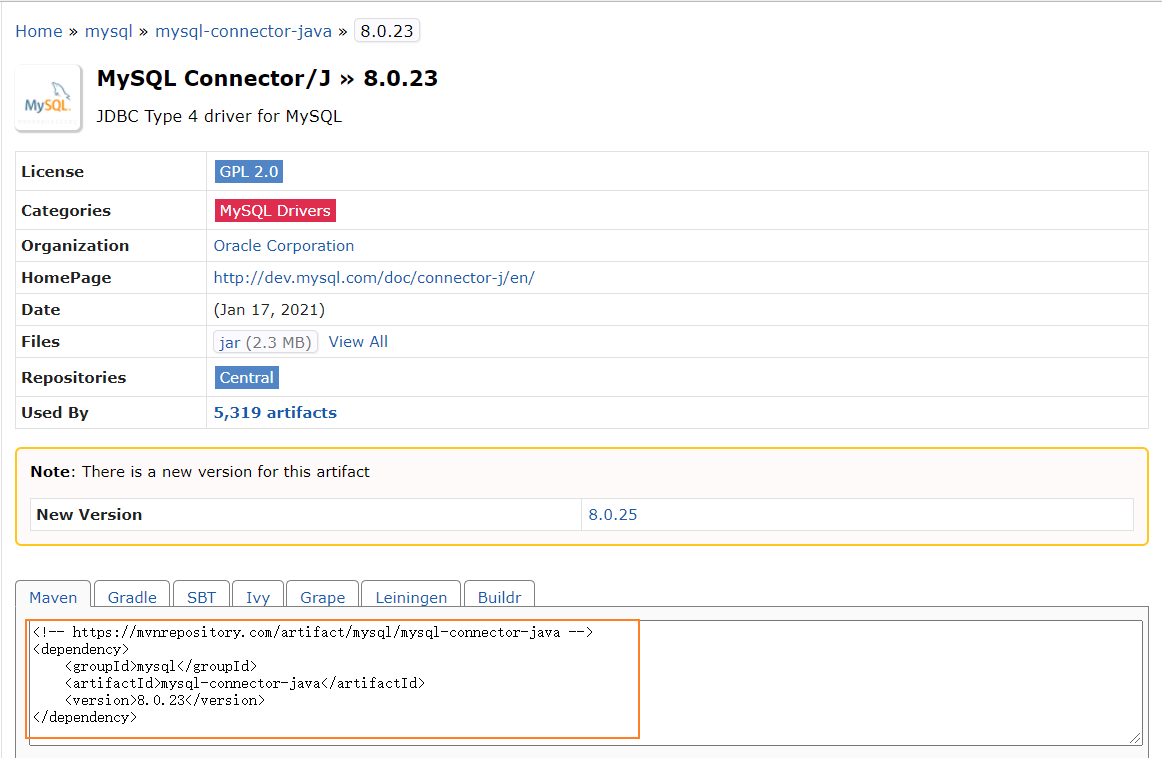Screen dimensions: 1162x758
Task: Click the Central repository badge
Action: click(x=247, y=378)
